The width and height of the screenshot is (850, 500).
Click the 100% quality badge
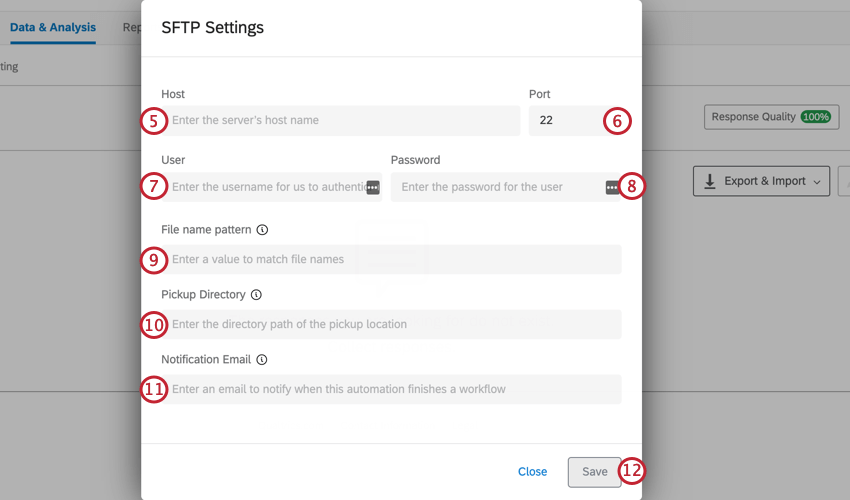coord(815,117)
